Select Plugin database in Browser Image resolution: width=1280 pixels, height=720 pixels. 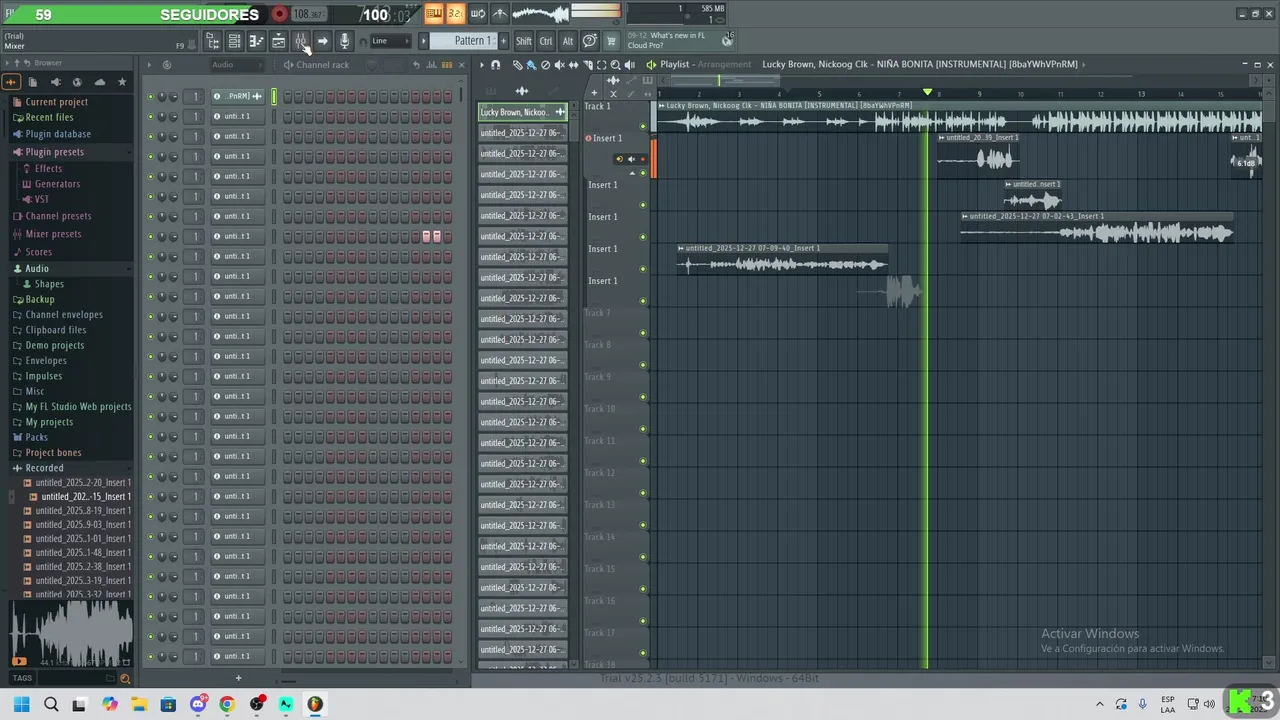click(58, 134)
